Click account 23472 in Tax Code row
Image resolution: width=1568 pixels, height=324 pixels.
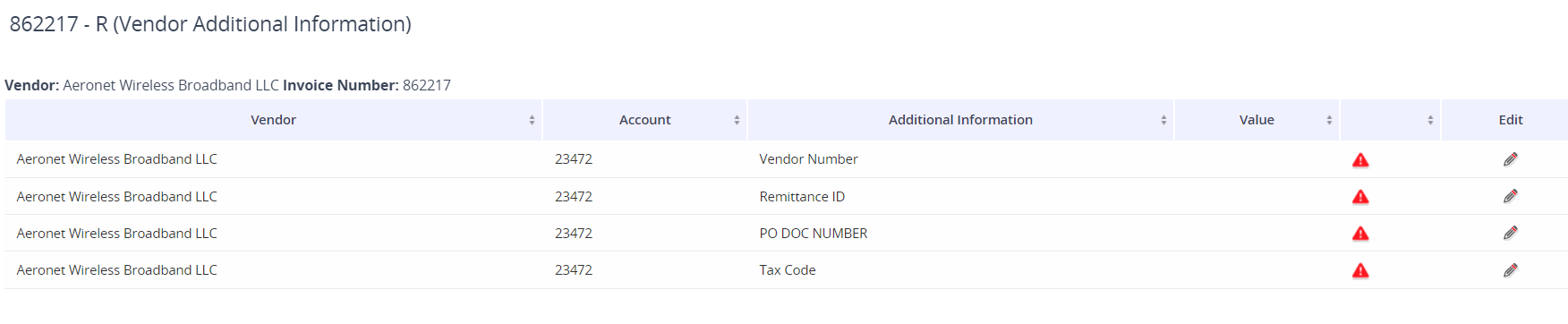point(574,270)
